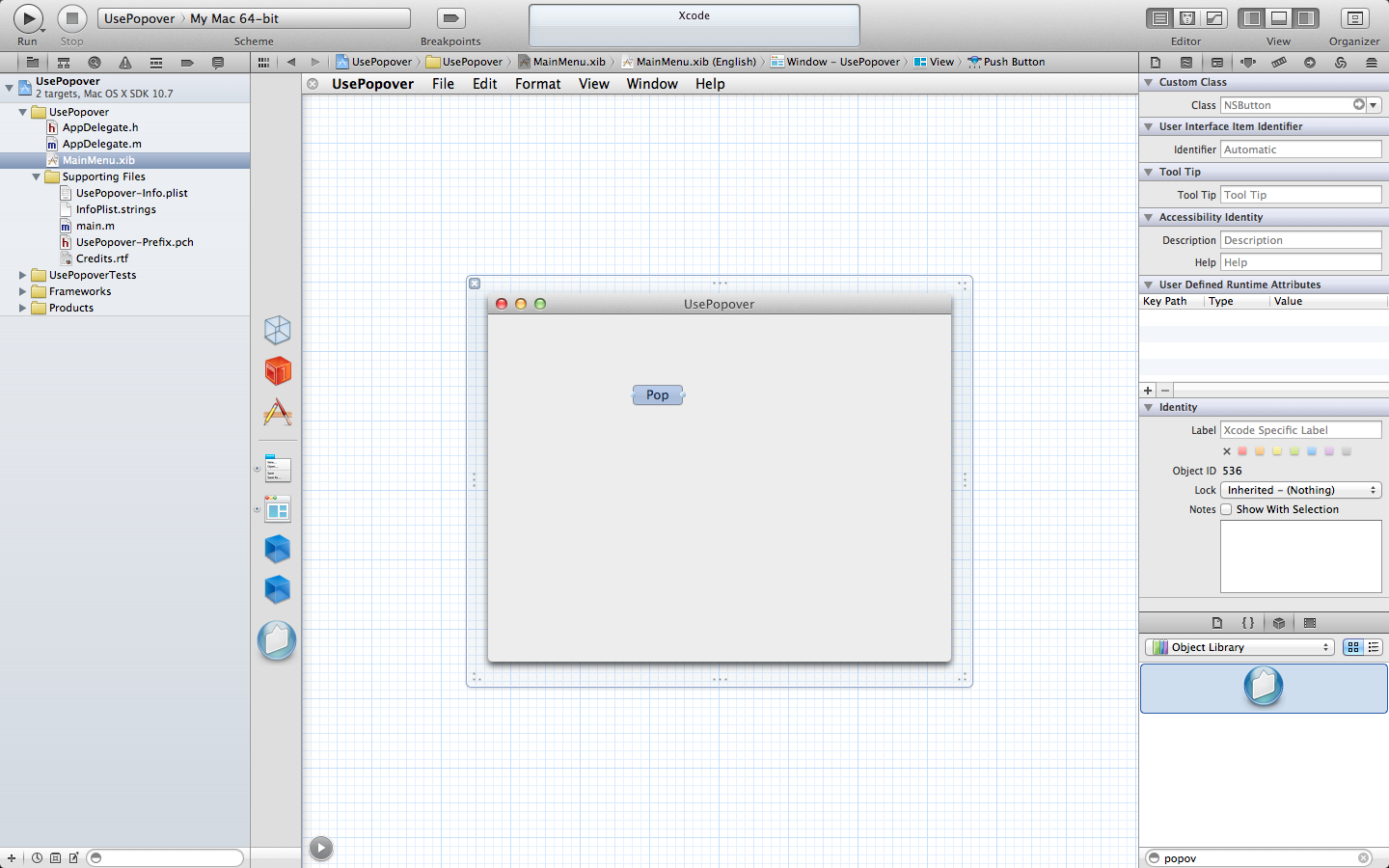This screenshot has width=1389, height=868.
Task: Pick the red label color swatch
Action: (1242, 451)
